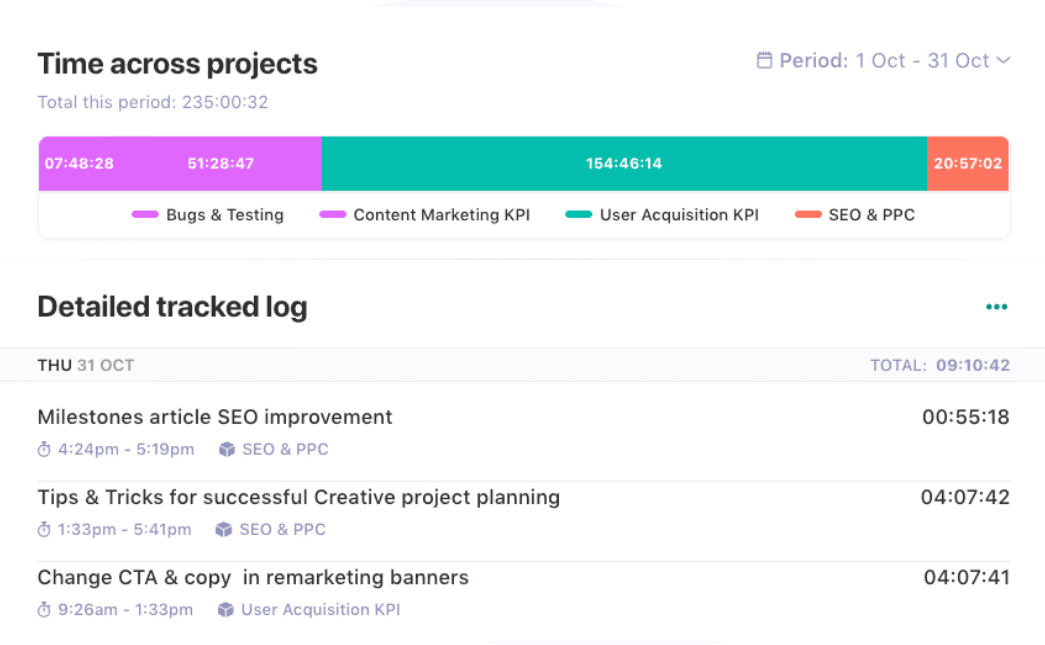Screen dimensions: 1045x645
Task: Select the cube icon next to User Acquisition KPI
Action: click(x=230, y=609)
